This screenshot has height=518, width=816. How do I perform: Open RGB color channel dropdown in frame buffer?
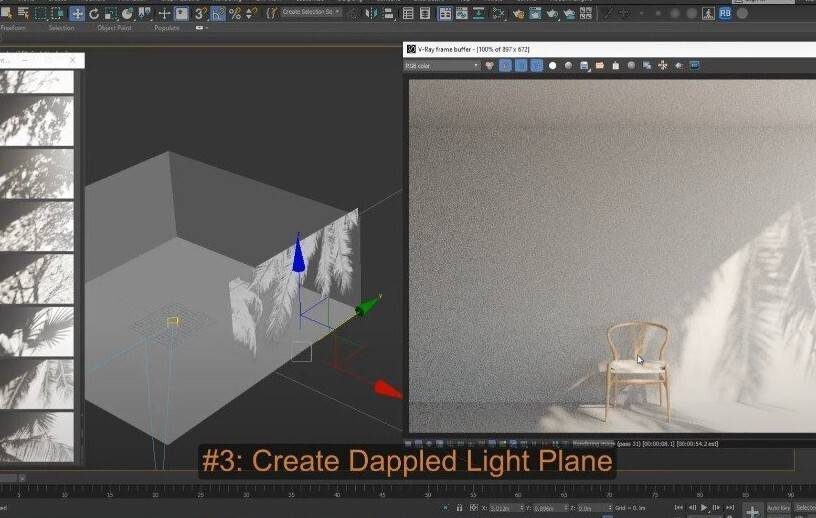pos(442,66)
